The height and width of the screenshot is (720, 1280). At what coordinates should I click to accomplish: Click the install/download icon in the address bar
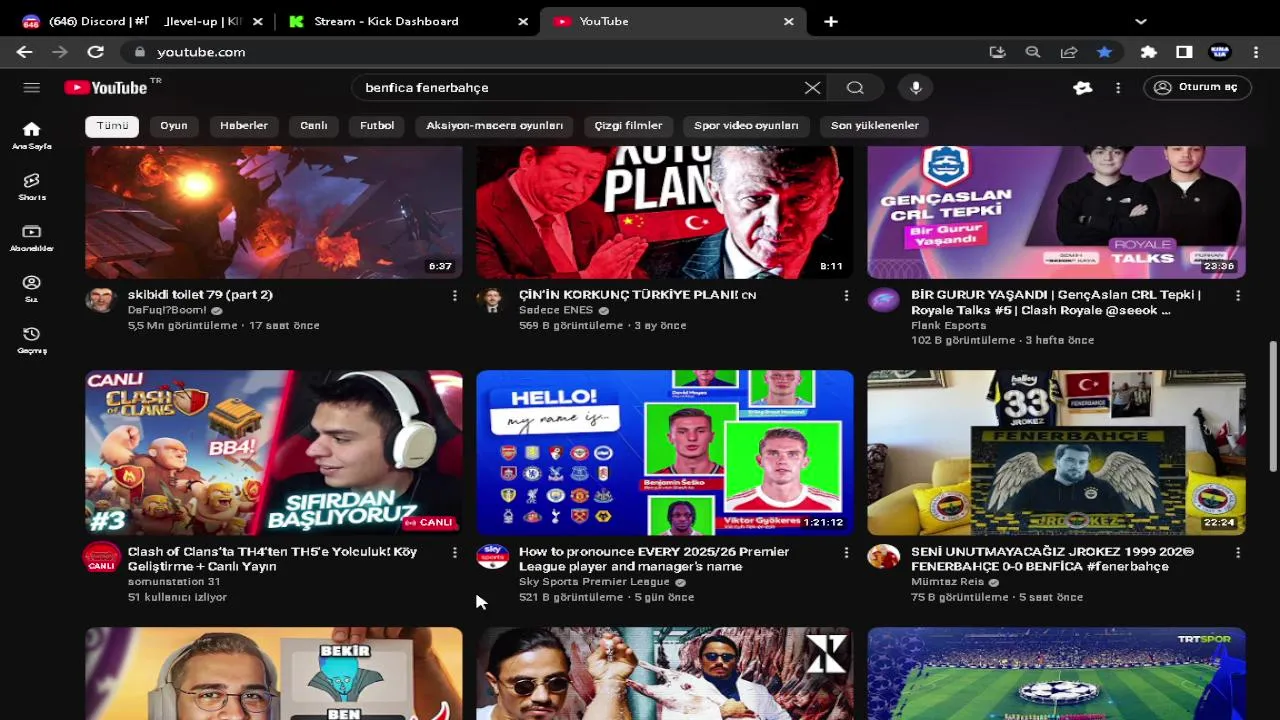997,52
